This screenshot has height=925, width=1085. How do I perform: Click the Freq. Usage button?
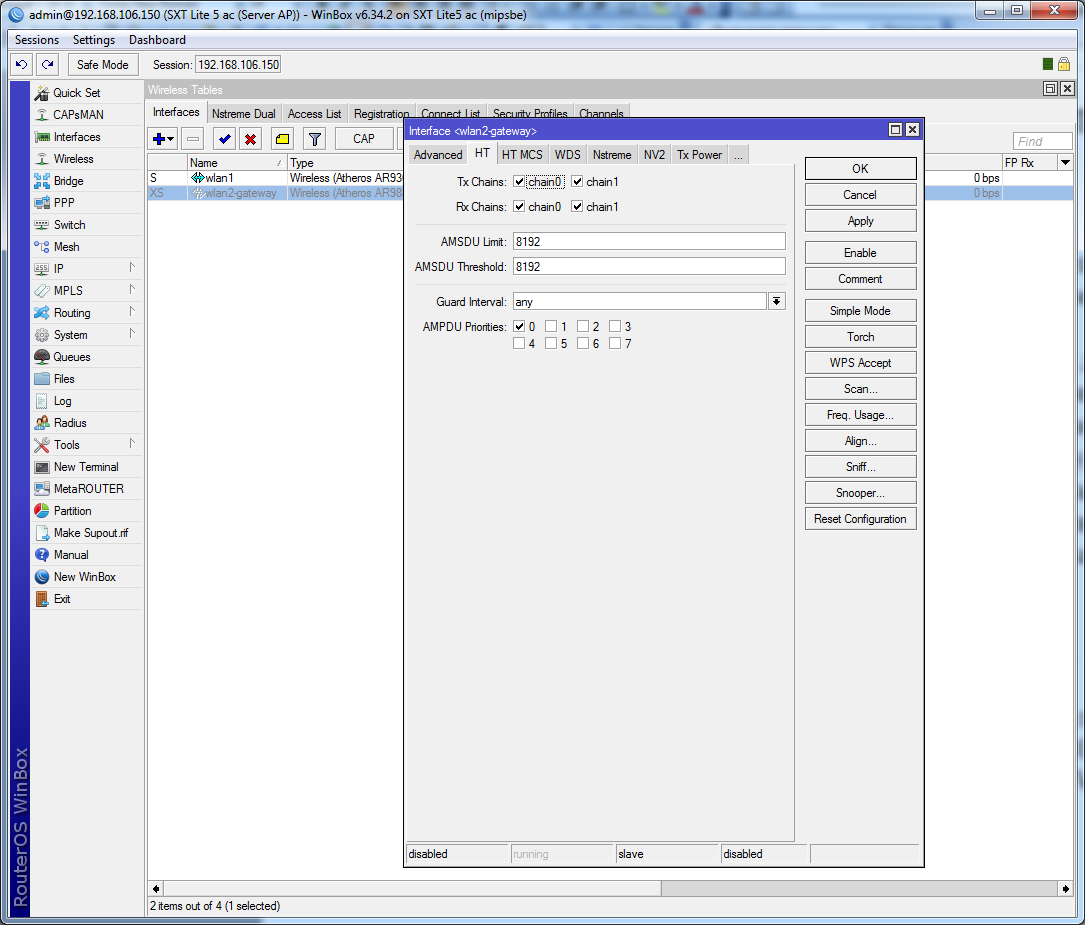[x=860, y=415]
